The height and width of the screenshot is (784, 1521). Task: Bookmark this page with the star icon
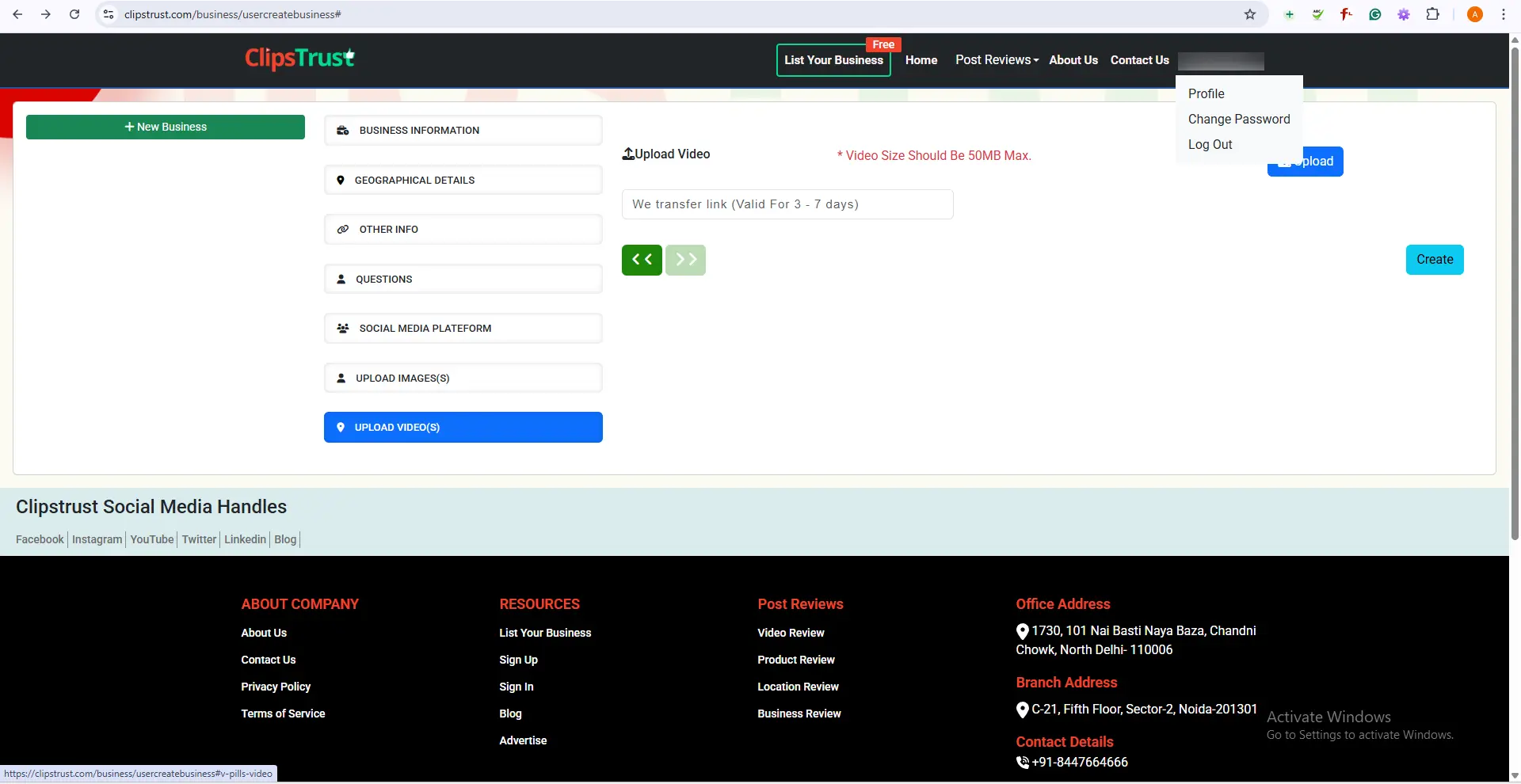pyautogui.click(x=1250, y=14)
